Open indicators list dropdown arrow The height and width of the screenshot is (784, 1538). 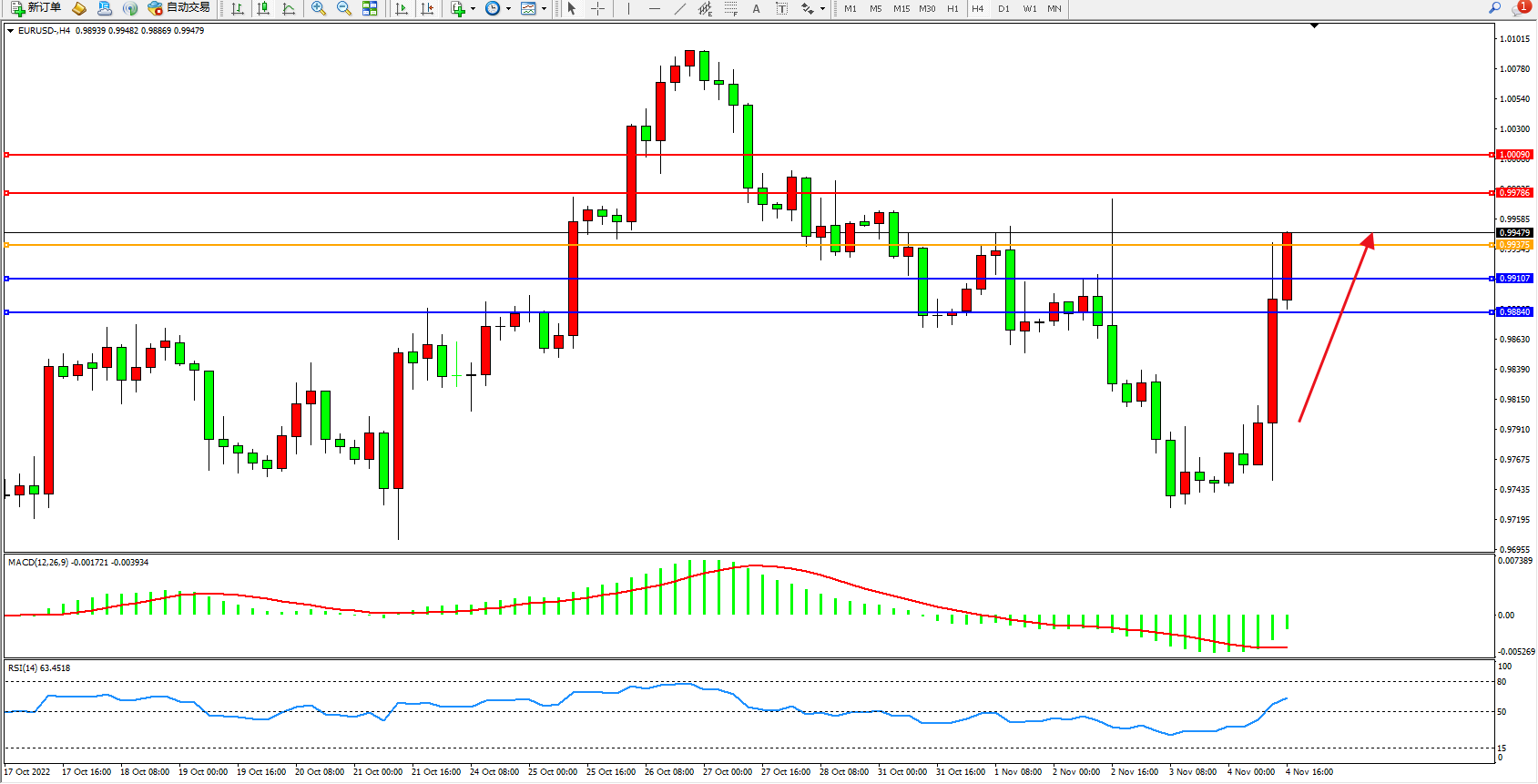pyautogui.click(x=473, y=9)
